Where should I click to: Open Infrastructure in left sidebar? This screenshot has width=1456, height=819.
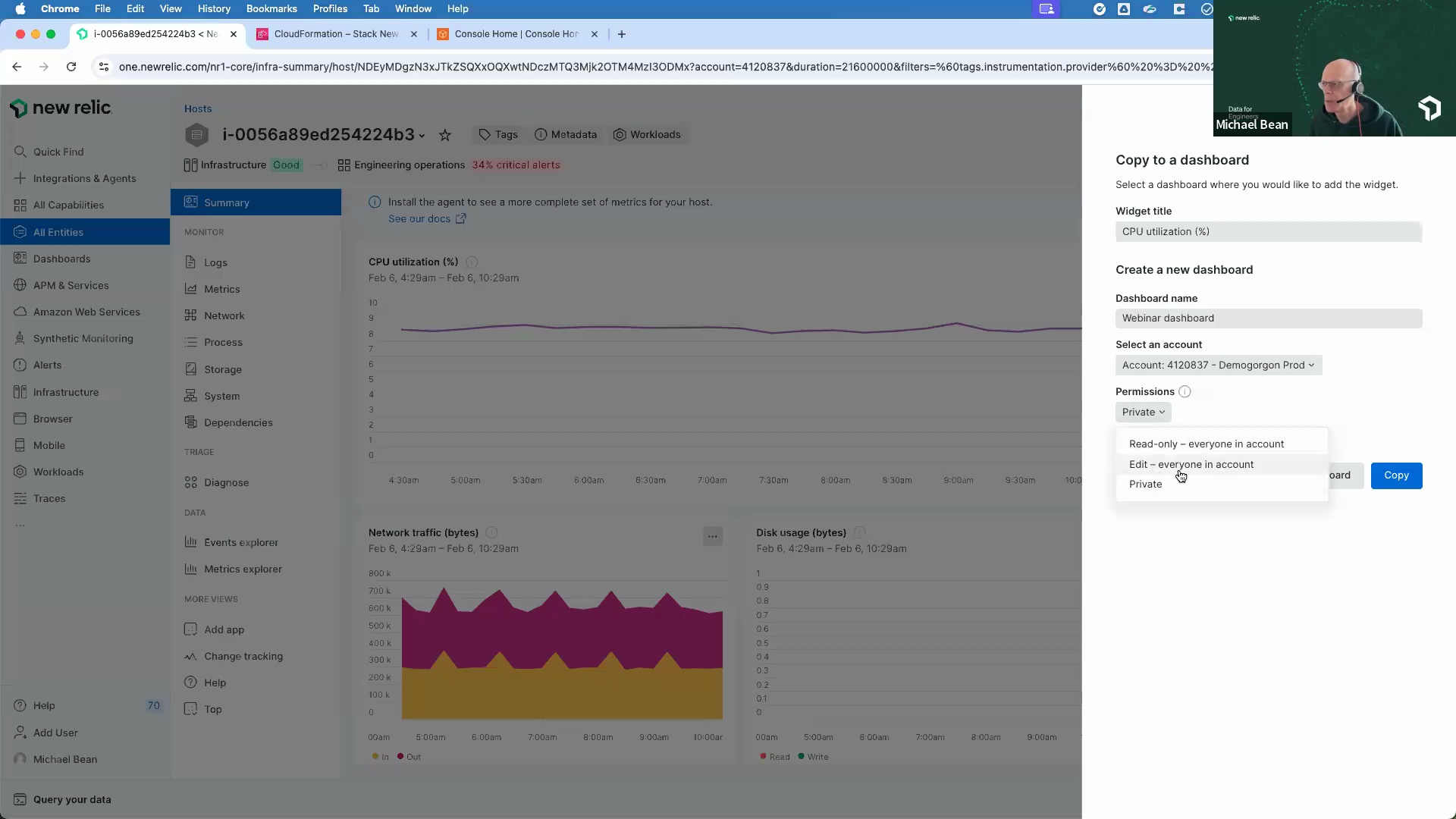[56, 392]
